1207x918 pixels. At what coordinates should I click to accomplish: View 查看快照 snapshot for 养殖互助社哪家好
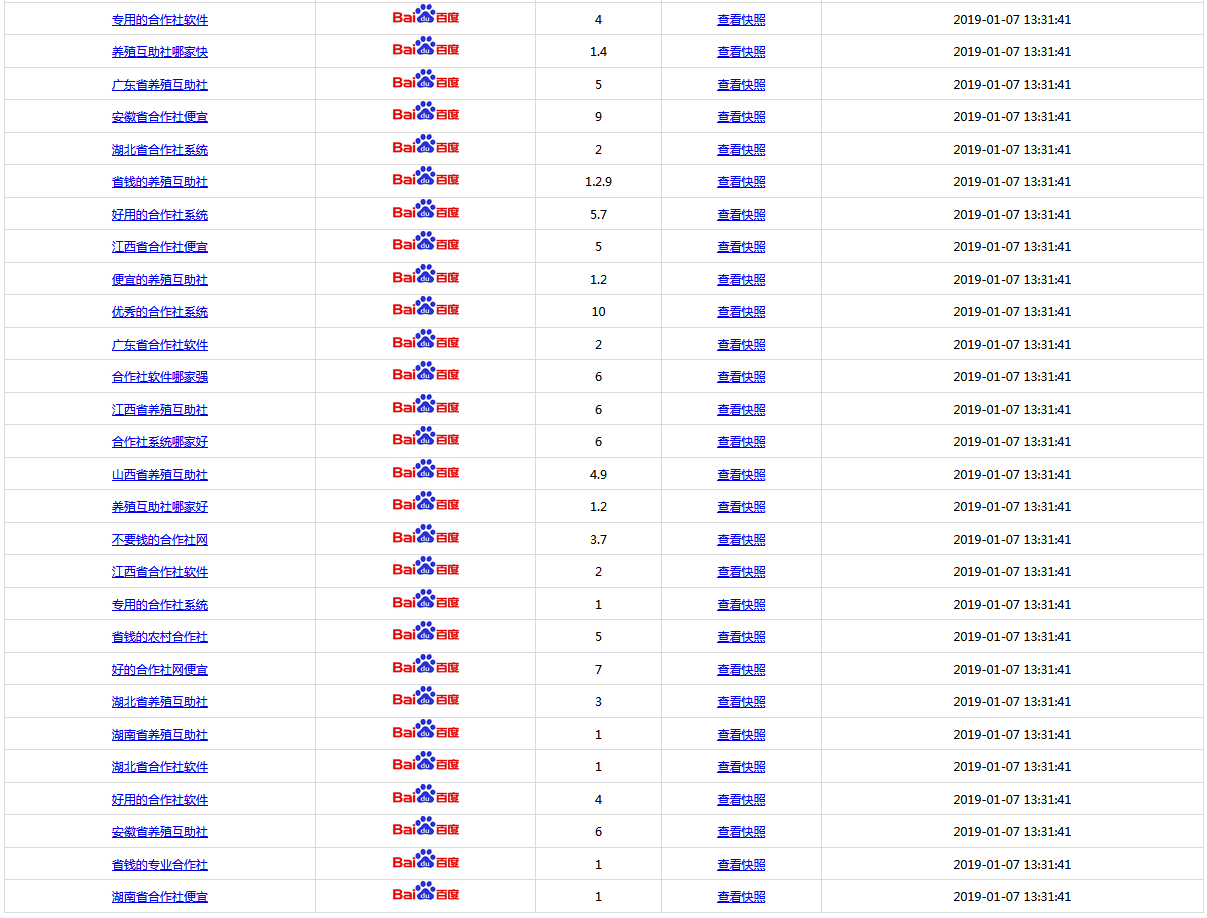tap(741, 507)
